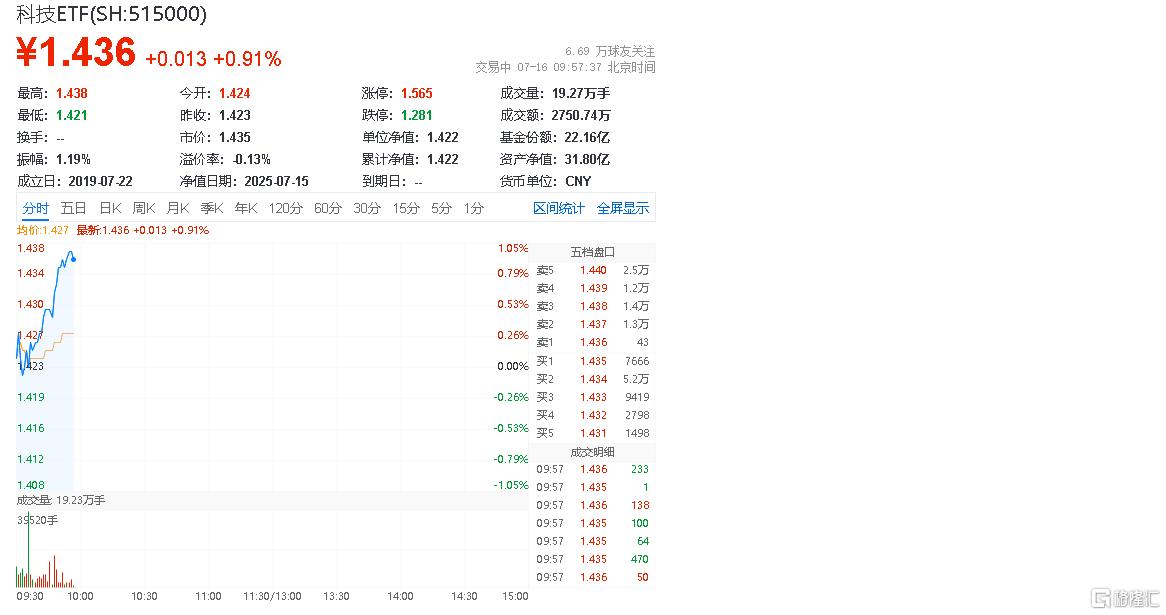Select the 买5 row at 1.431

593,433
